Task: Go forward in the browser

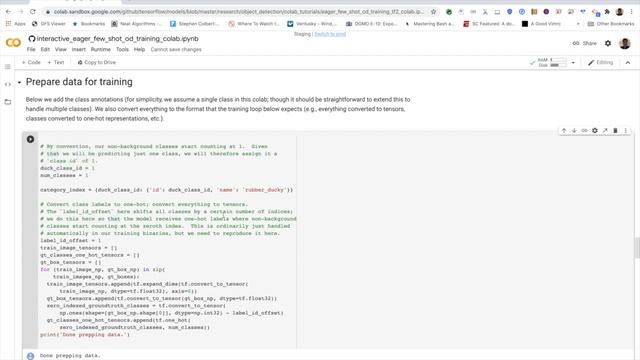Action: point(21,12)
